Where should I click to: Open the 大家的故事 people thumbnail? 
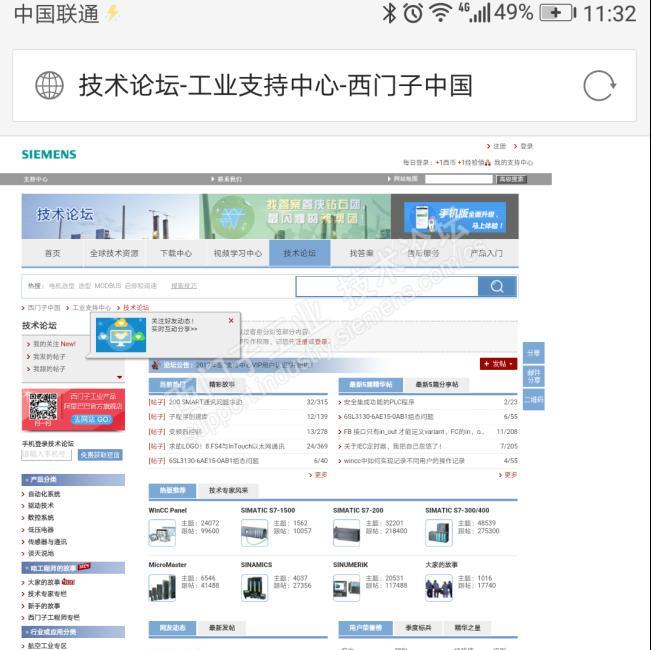(x=439, y=588)
